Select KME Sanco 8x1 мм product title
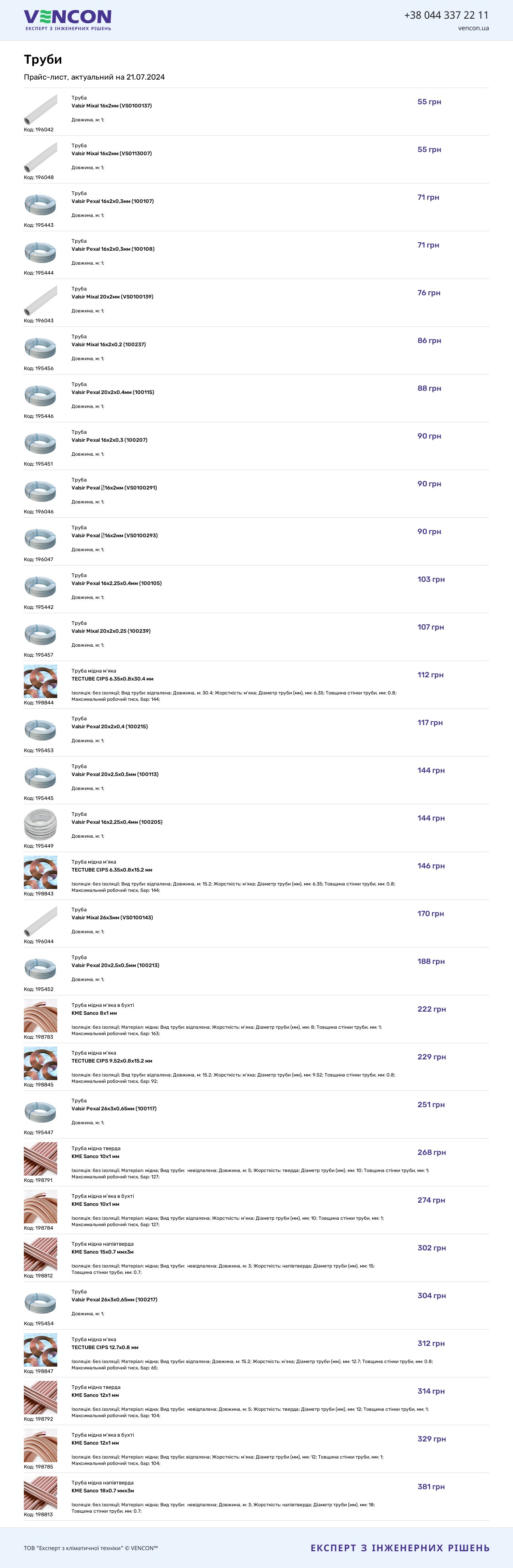Image resolution: width=513 pixels, height=1568 pixels. 94,1014
